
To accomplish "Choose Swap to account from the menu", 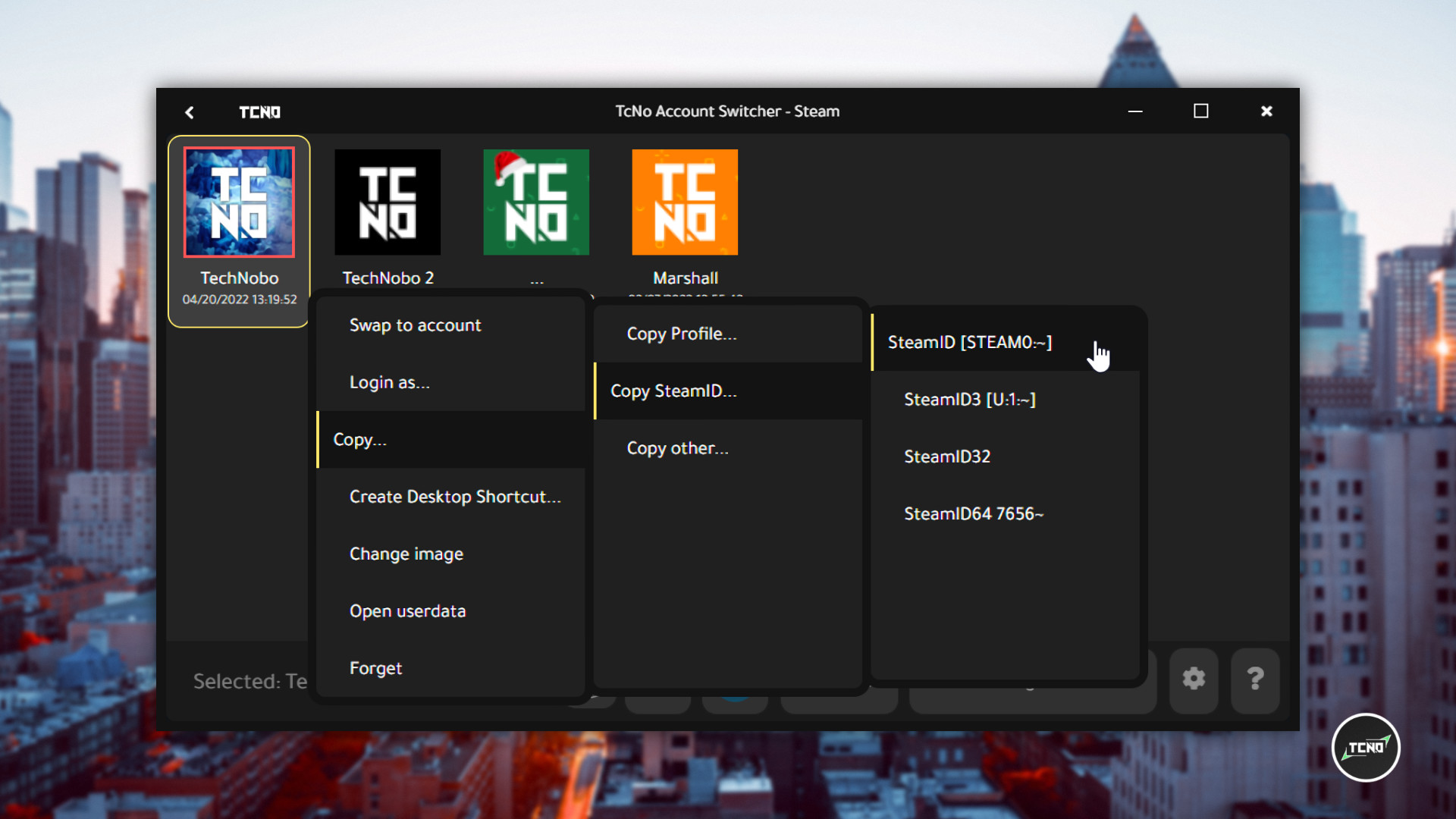I will tap(415, 325).
